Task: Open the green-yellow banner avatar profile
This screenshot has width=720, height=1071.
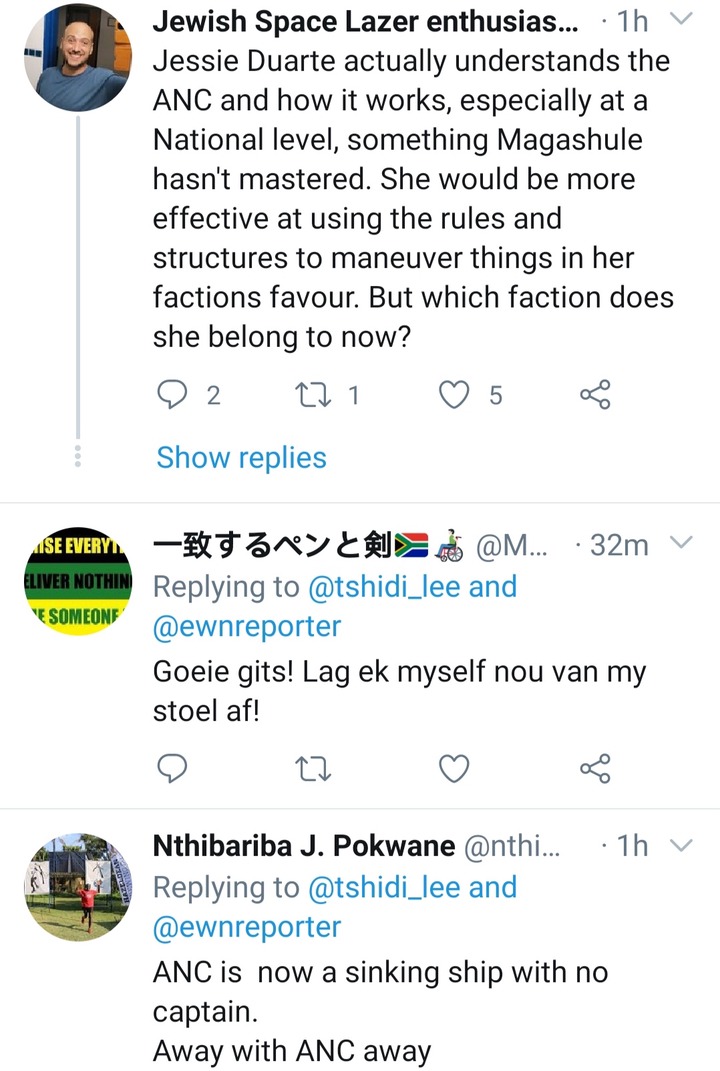Action: [78, 582]
